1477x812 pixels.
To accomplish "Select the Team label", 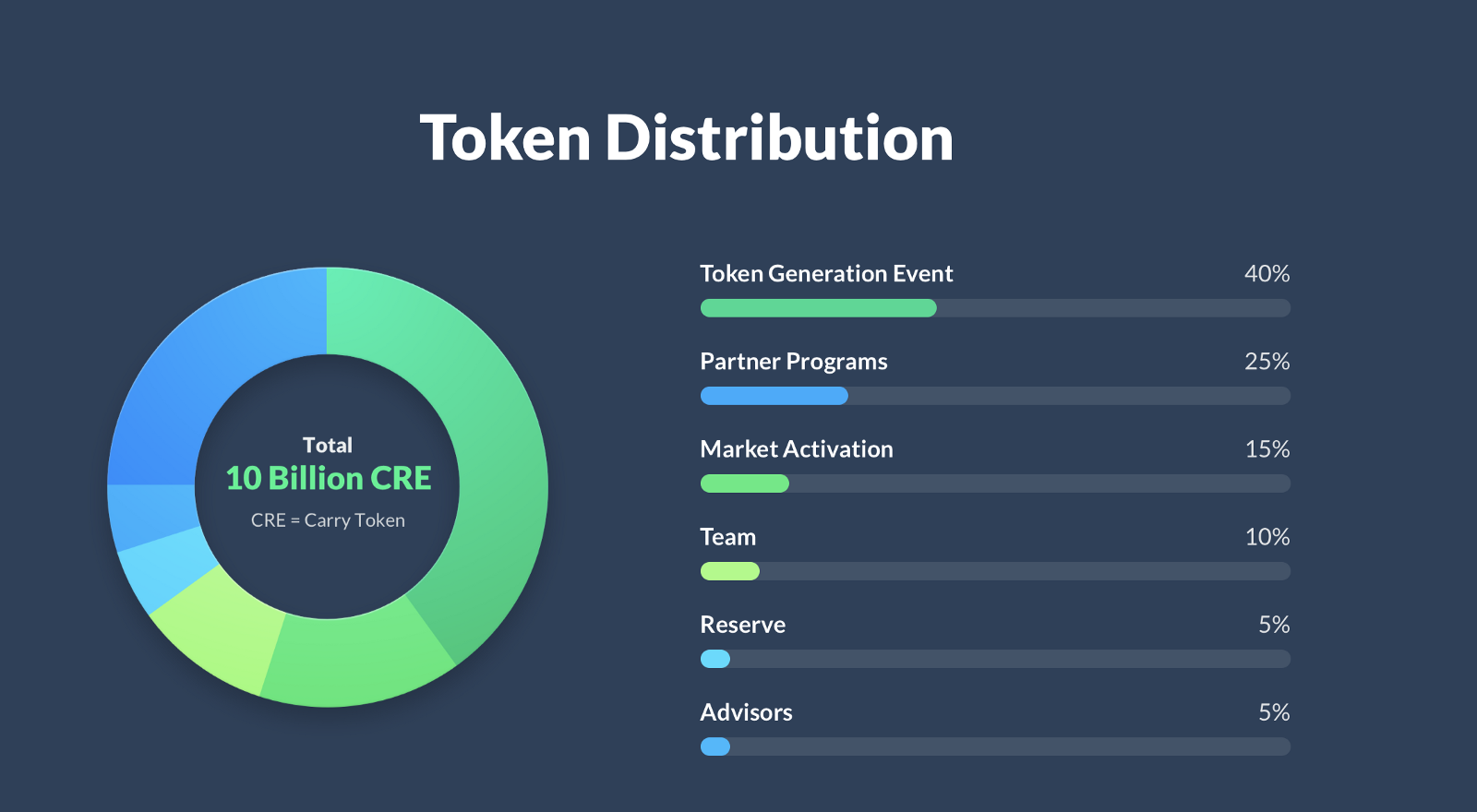I will coord(728,537).
